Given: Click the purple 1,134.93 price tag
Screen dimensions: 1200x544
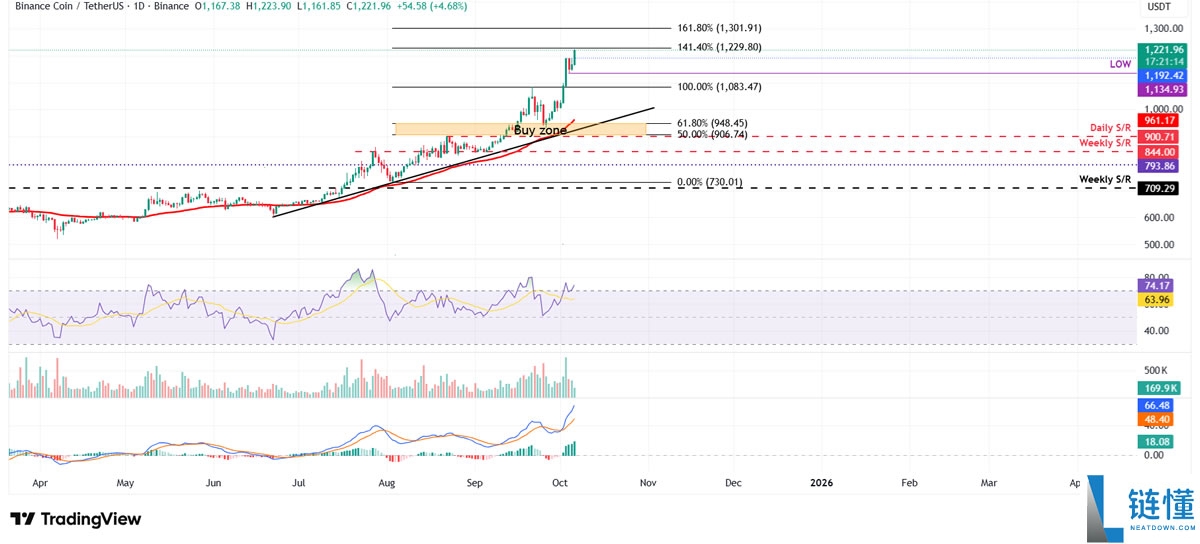Looking at the screenshot, I should [1164, 89].
